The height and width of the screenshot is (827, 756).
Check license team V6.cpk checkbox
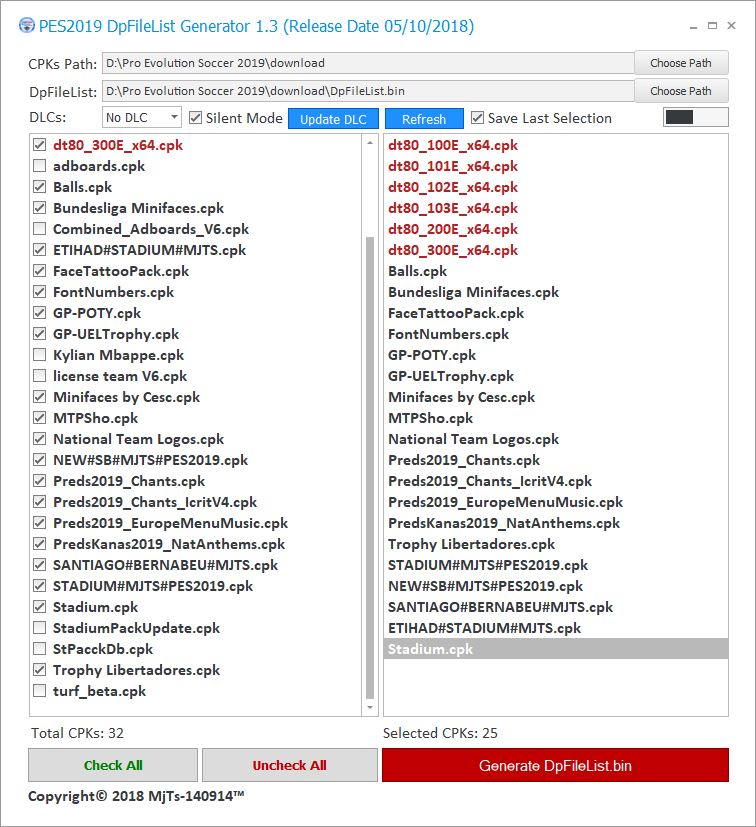40,376
